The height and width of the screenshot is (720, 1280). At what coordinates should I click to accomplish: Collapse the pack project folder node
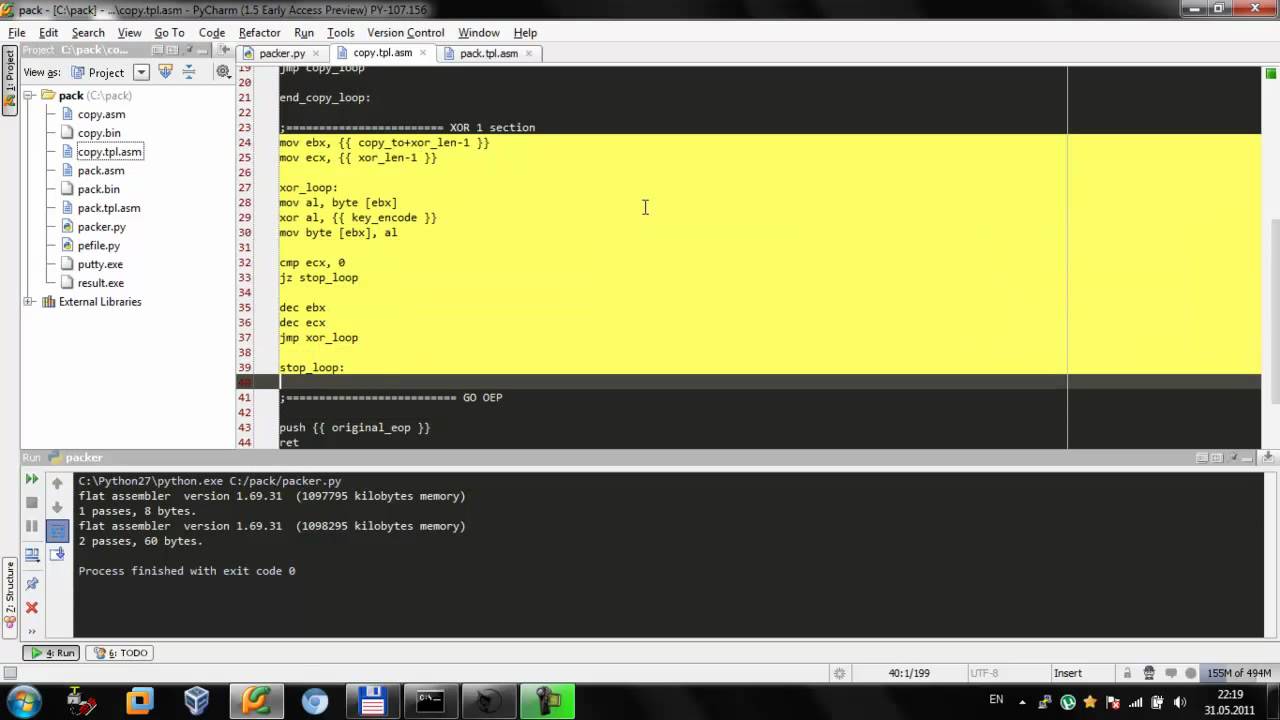[x=30, y=96]
